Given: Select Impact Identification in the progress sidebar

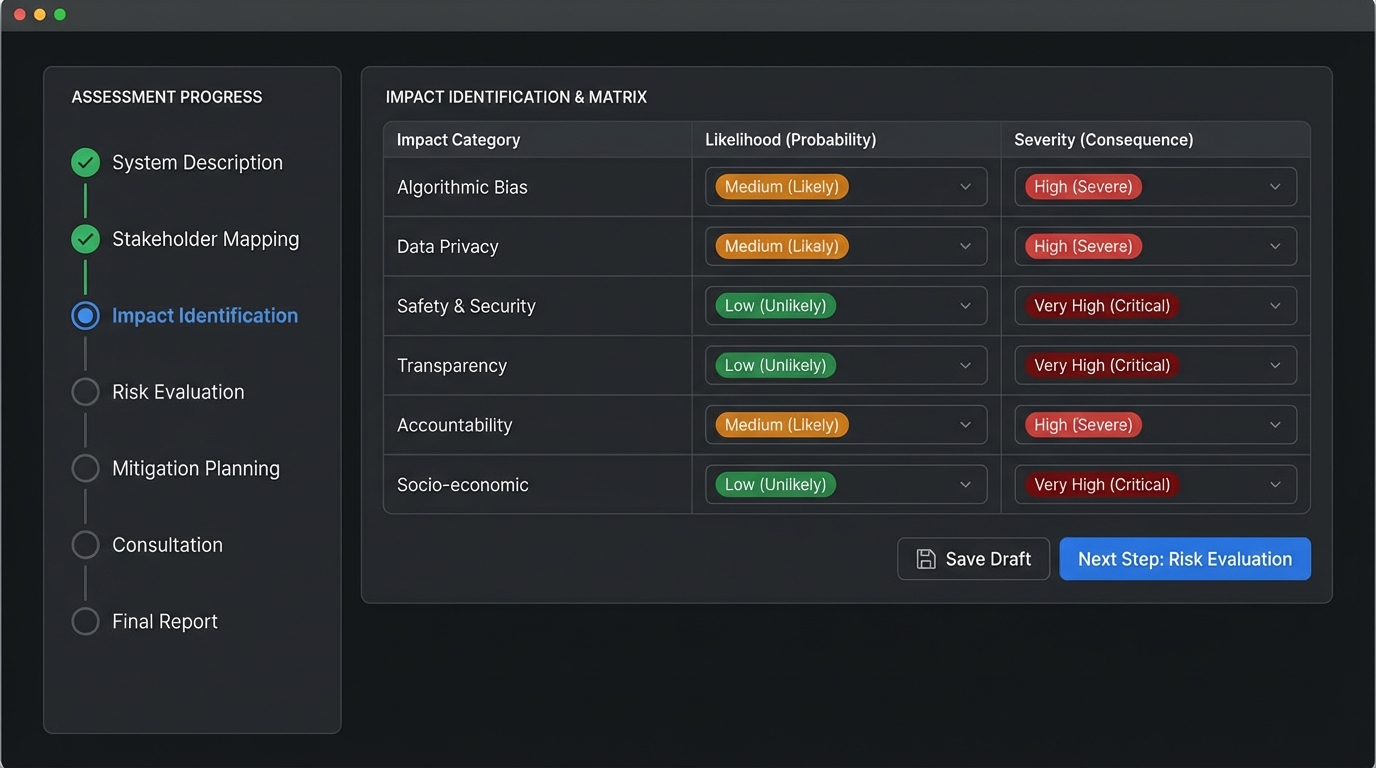Looking at the screenshot, I should [204, 315].
